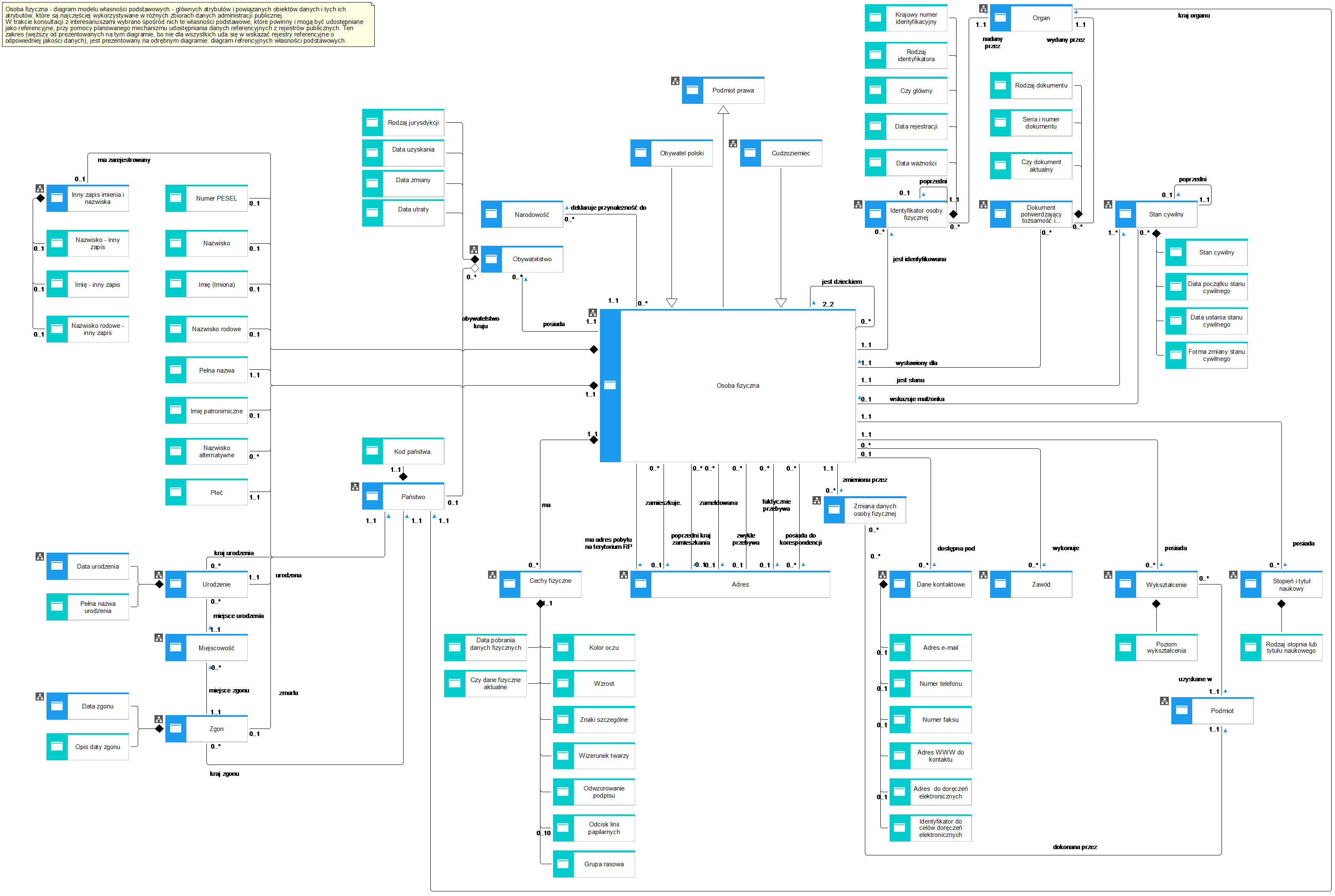Click the Numer PESEL attribute icon

(175, 198)
